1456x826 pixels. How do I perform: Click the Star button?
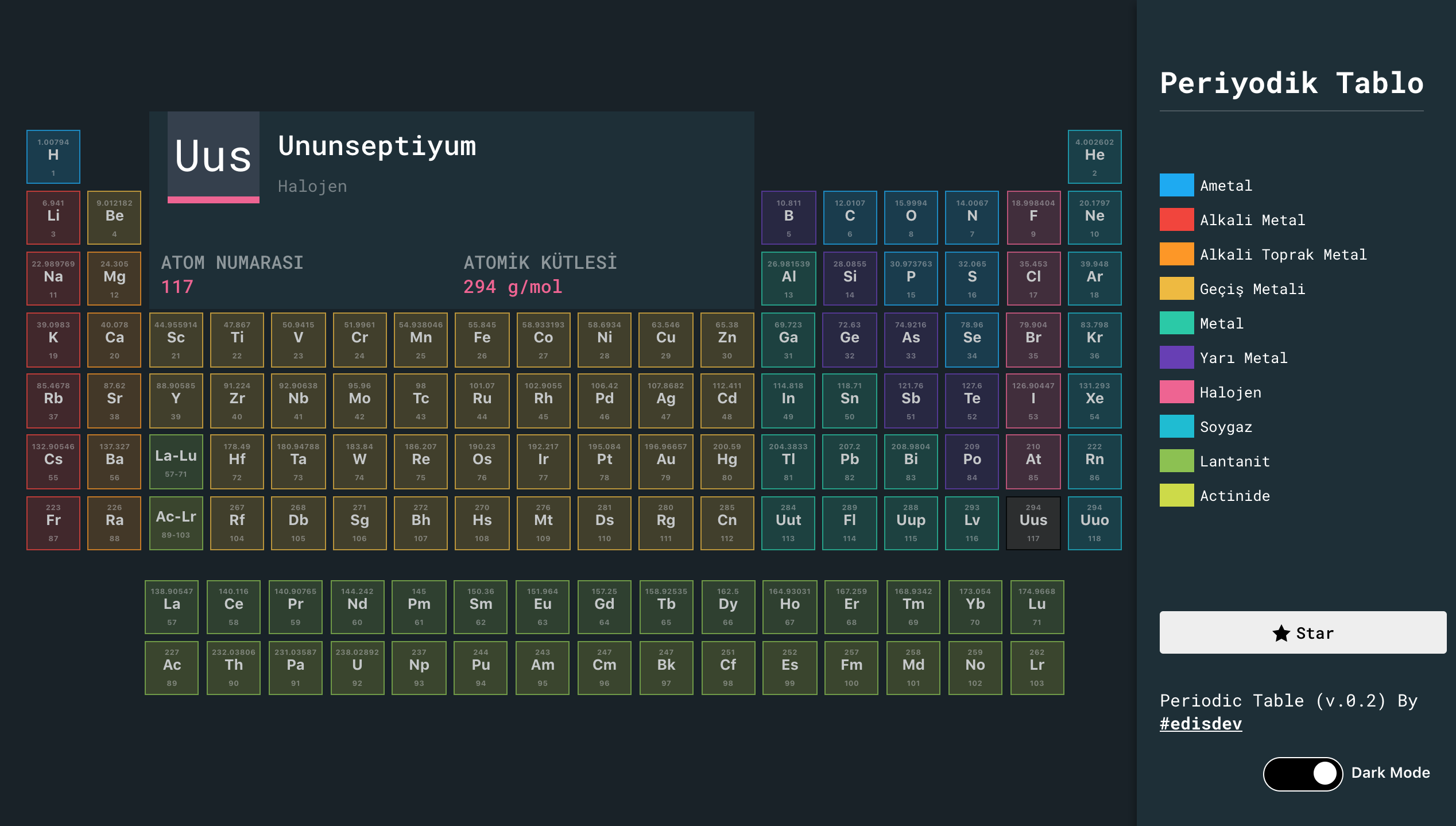pyautogui.click(x=1302, y=632)
